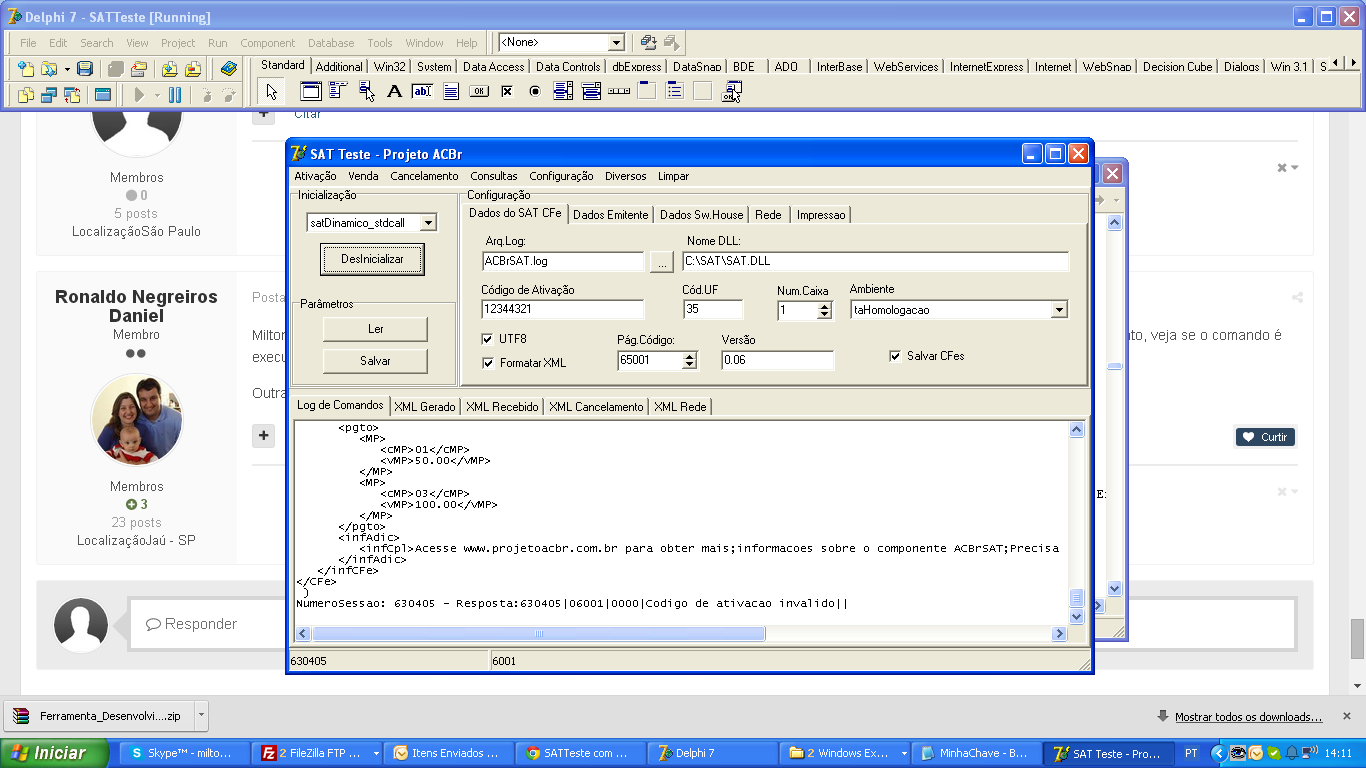Click log horizontal scrollbar thumb
1366x768 pixels.
(539, 634)
